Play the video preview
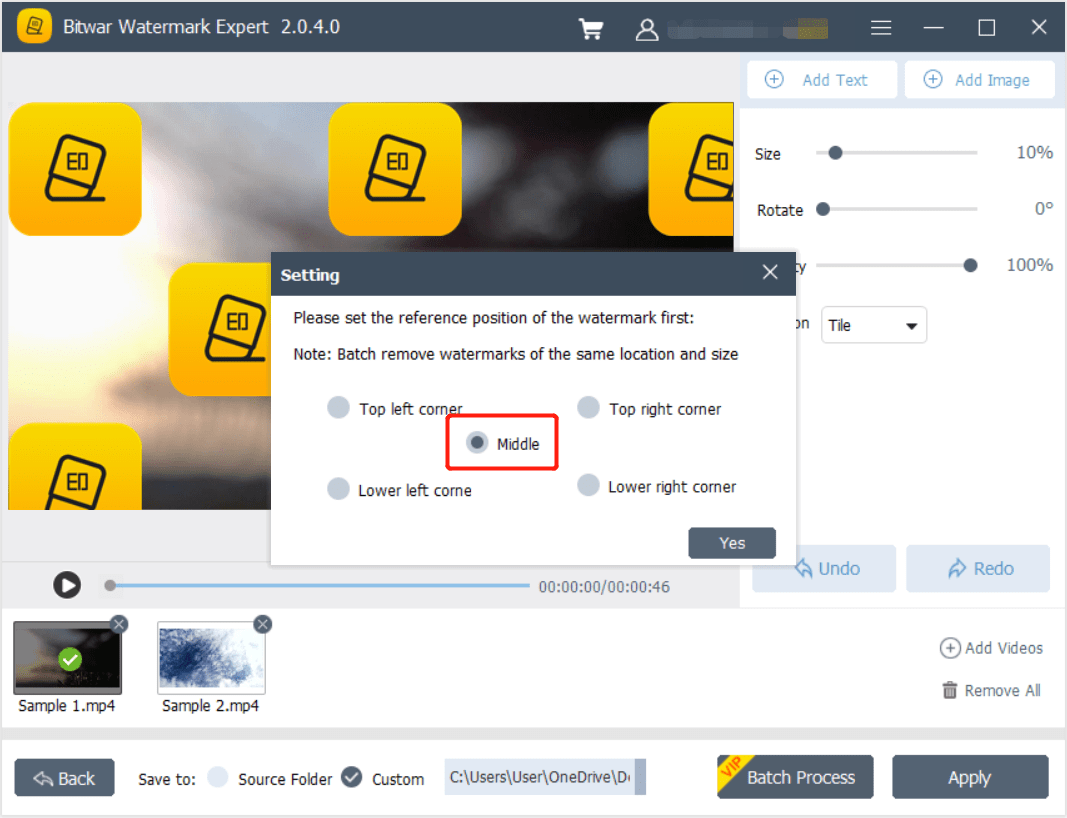 click(67, 585)
